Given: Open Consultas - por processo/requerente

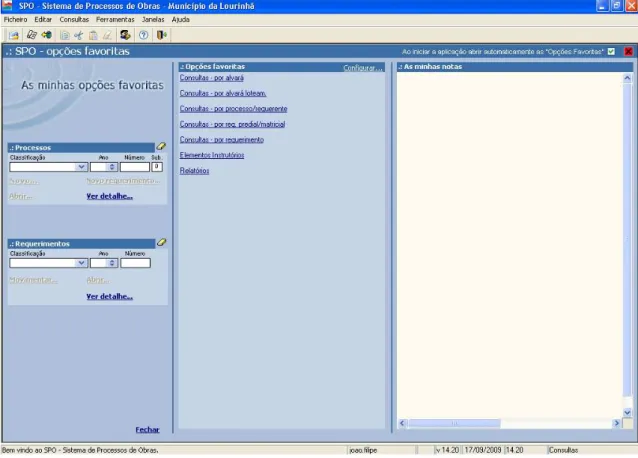Looking at the screenshot, I should click(x=234, y=109).
